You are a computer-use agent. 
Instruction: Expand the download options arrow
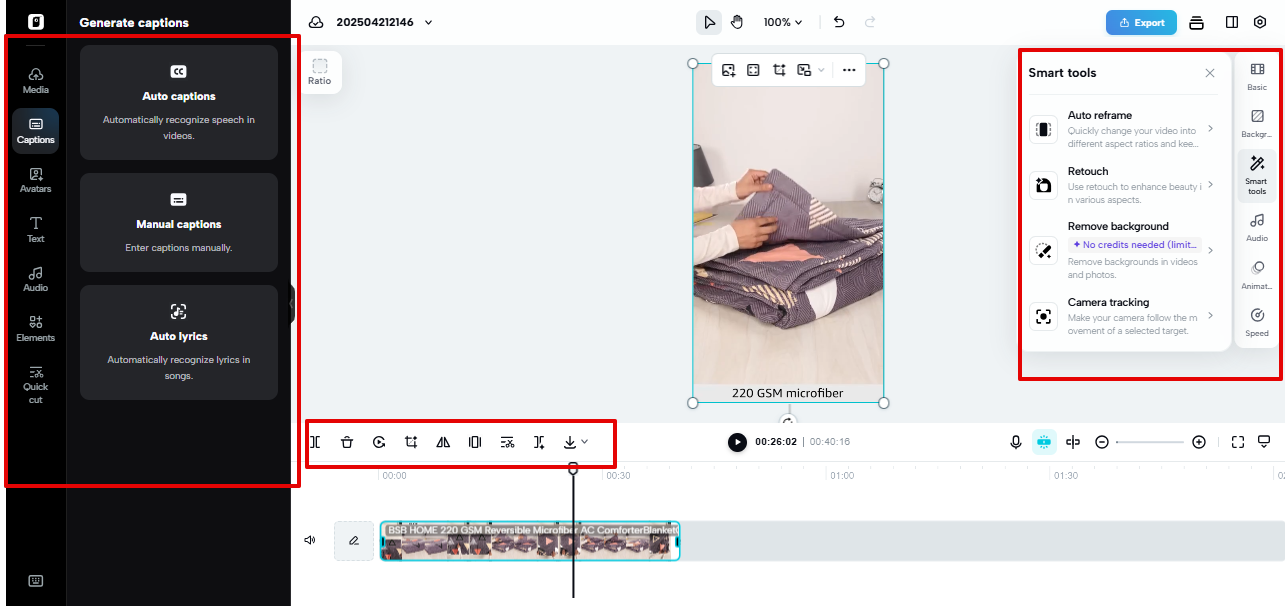(585, 442)
